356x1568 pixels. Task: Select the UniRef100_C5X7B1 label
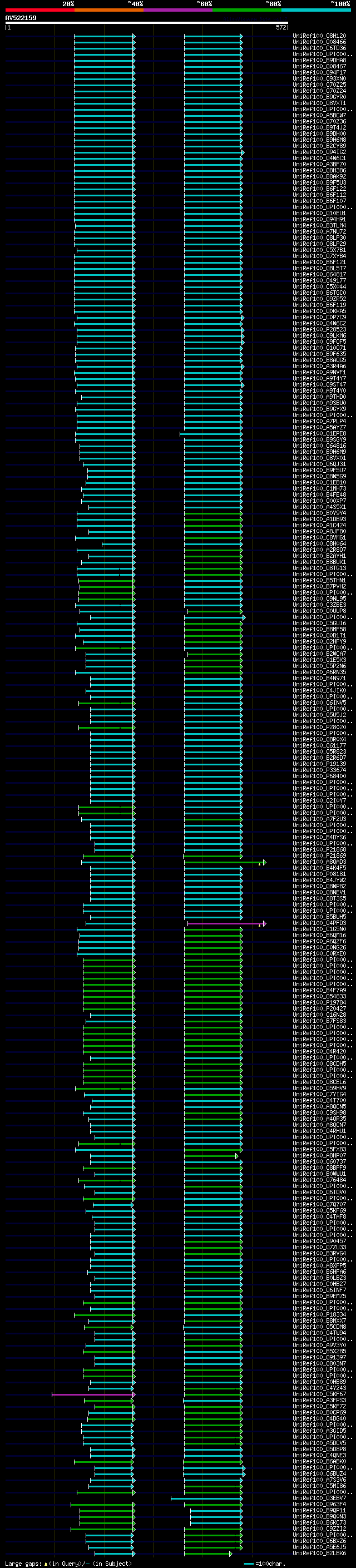319,250
